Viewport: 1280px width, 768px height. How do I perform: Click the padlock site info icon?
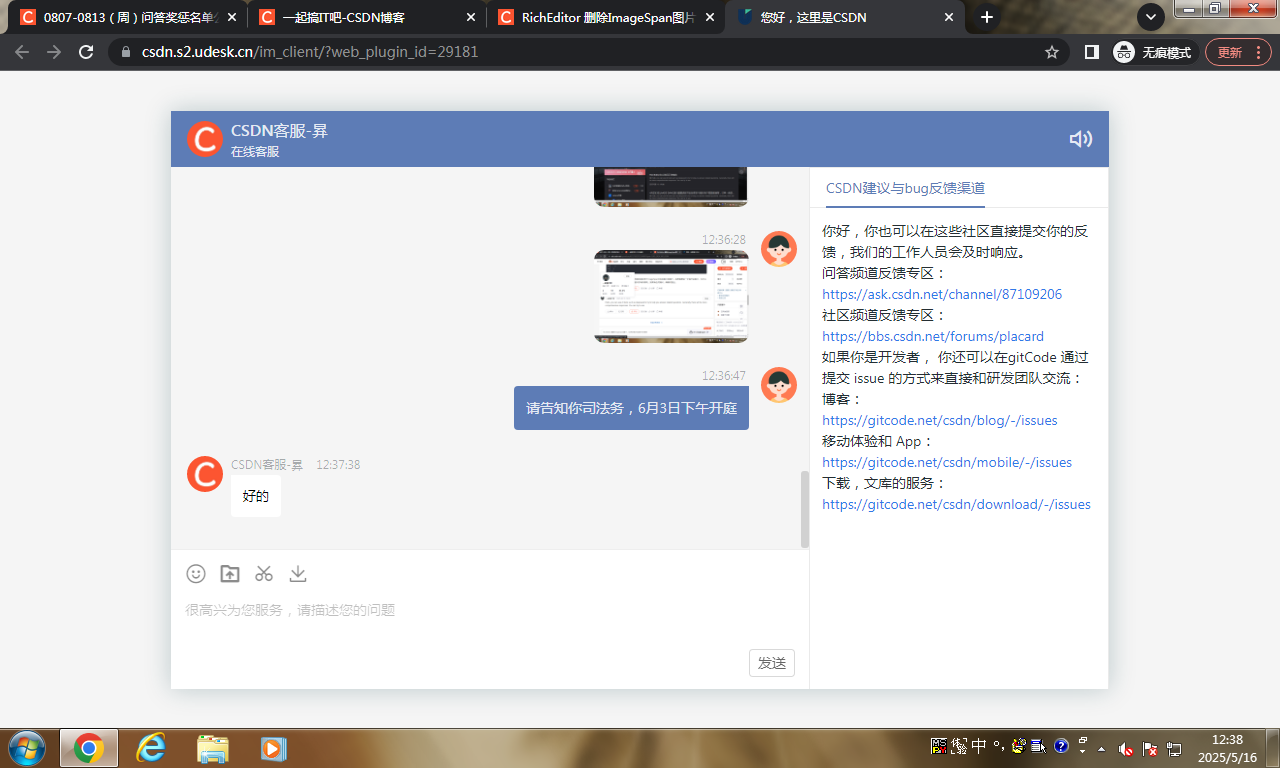(x=125, y=52)
